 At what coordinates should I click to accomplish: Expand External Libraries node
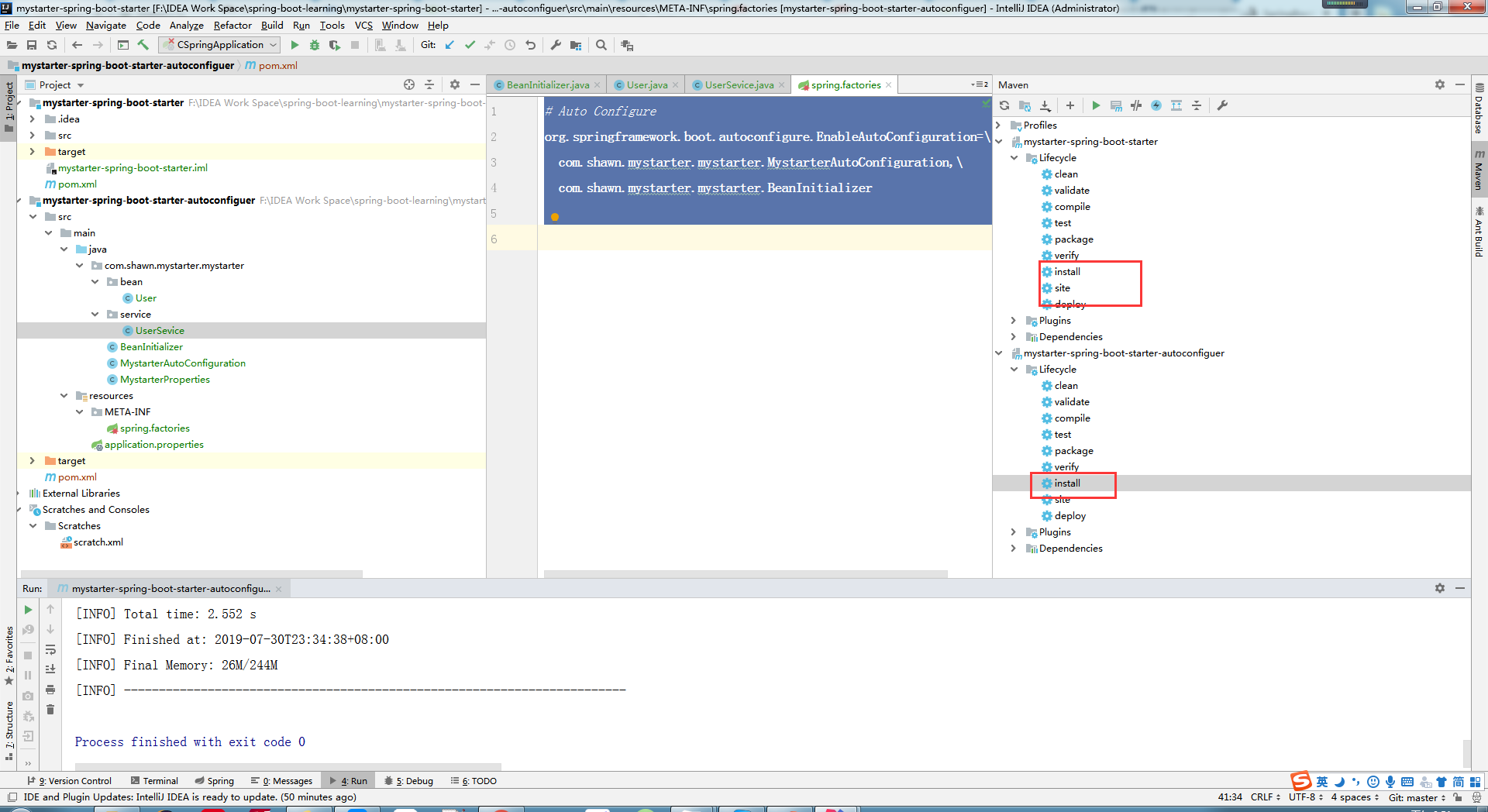[19, 494]
